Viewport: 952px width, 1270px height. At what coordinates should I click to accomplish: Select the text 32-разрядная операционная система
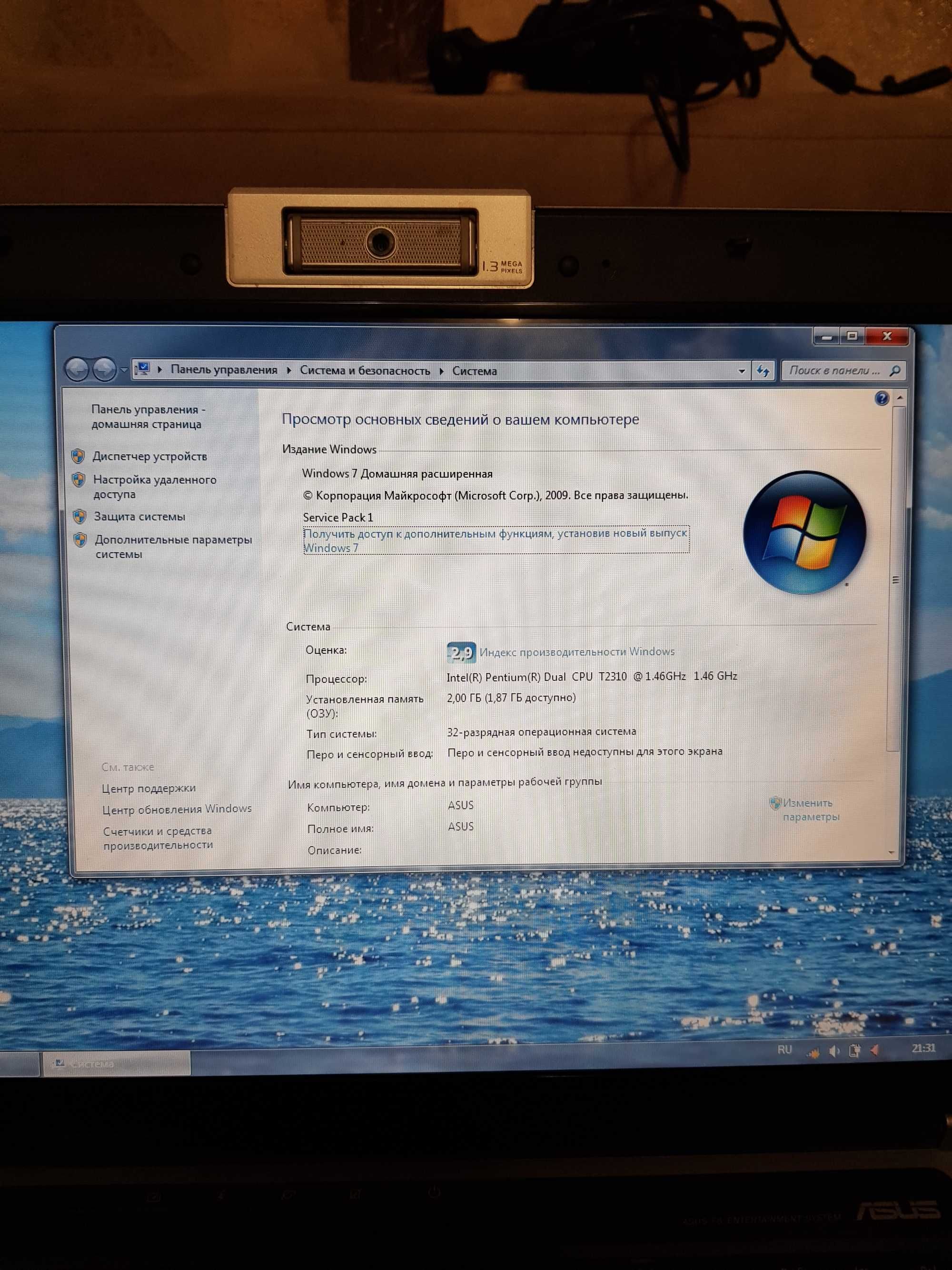tap(542, 732)
